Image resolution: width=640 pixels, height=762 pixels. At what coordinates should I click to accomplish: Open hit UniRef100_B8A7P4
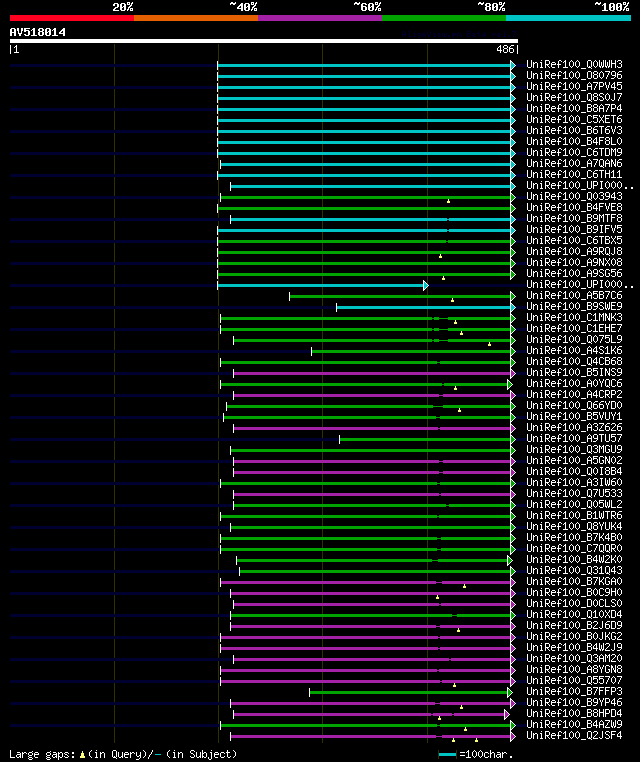click(x=574, y=108)
